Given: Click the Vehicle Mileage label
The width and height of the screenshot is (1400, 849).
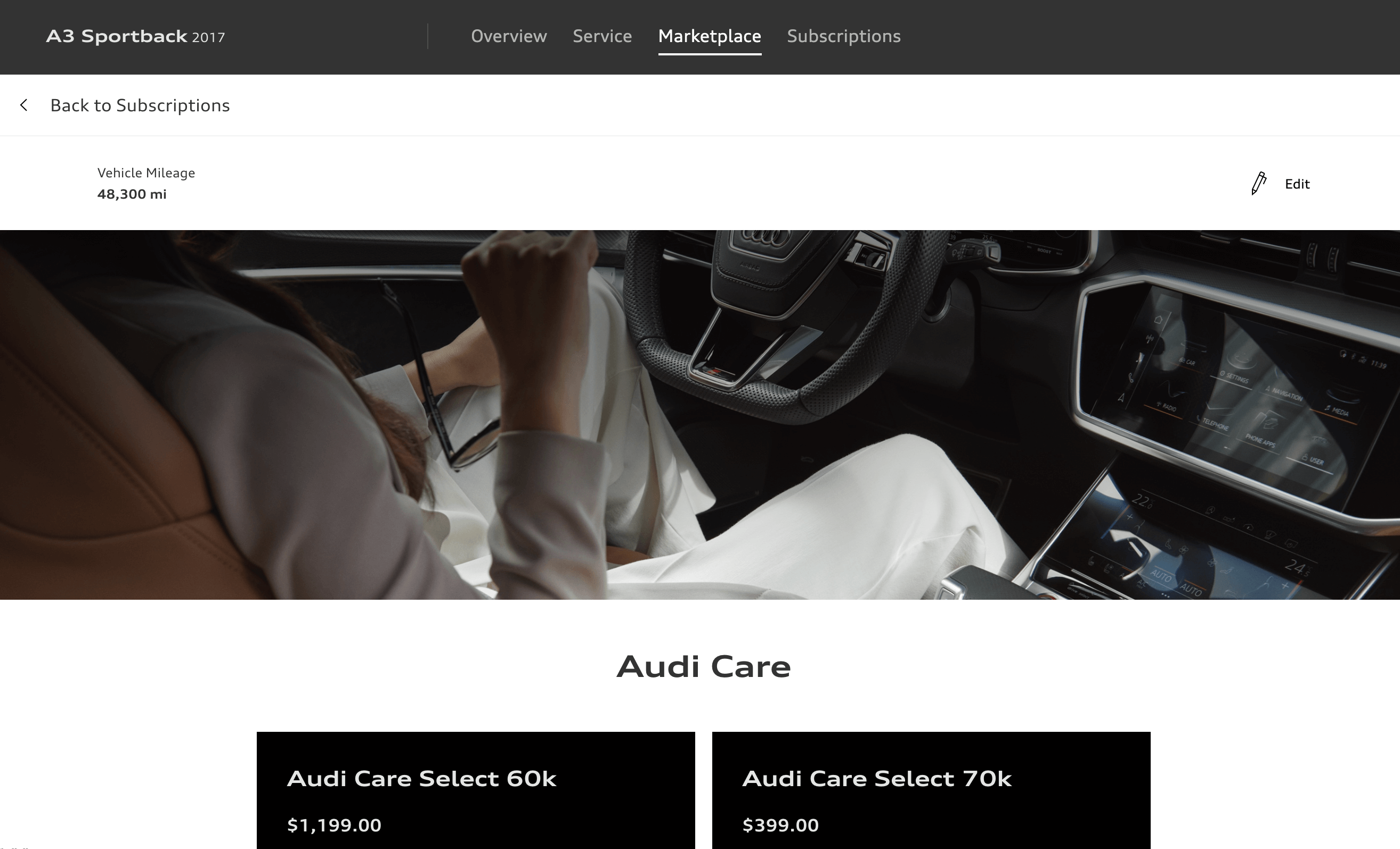Looking at the screenshot, I should (146, 173).
